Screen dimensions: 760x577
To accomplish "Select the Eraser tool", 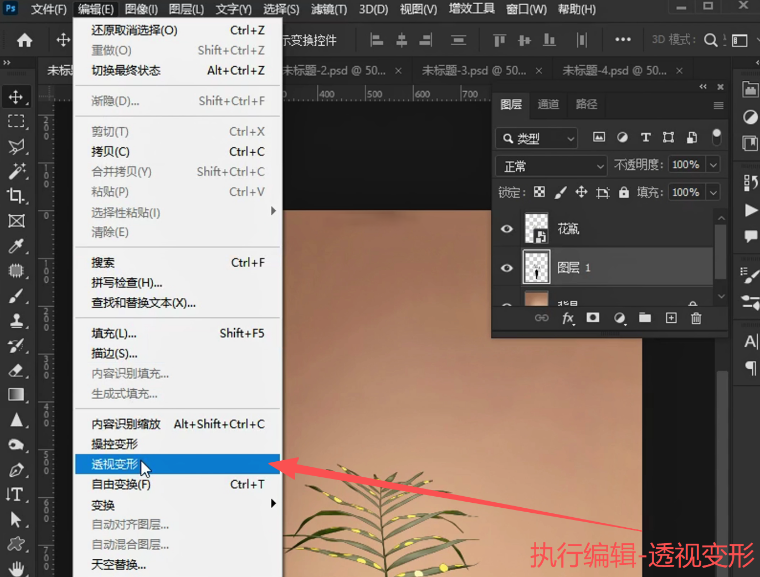I will [x=16, y=370].
